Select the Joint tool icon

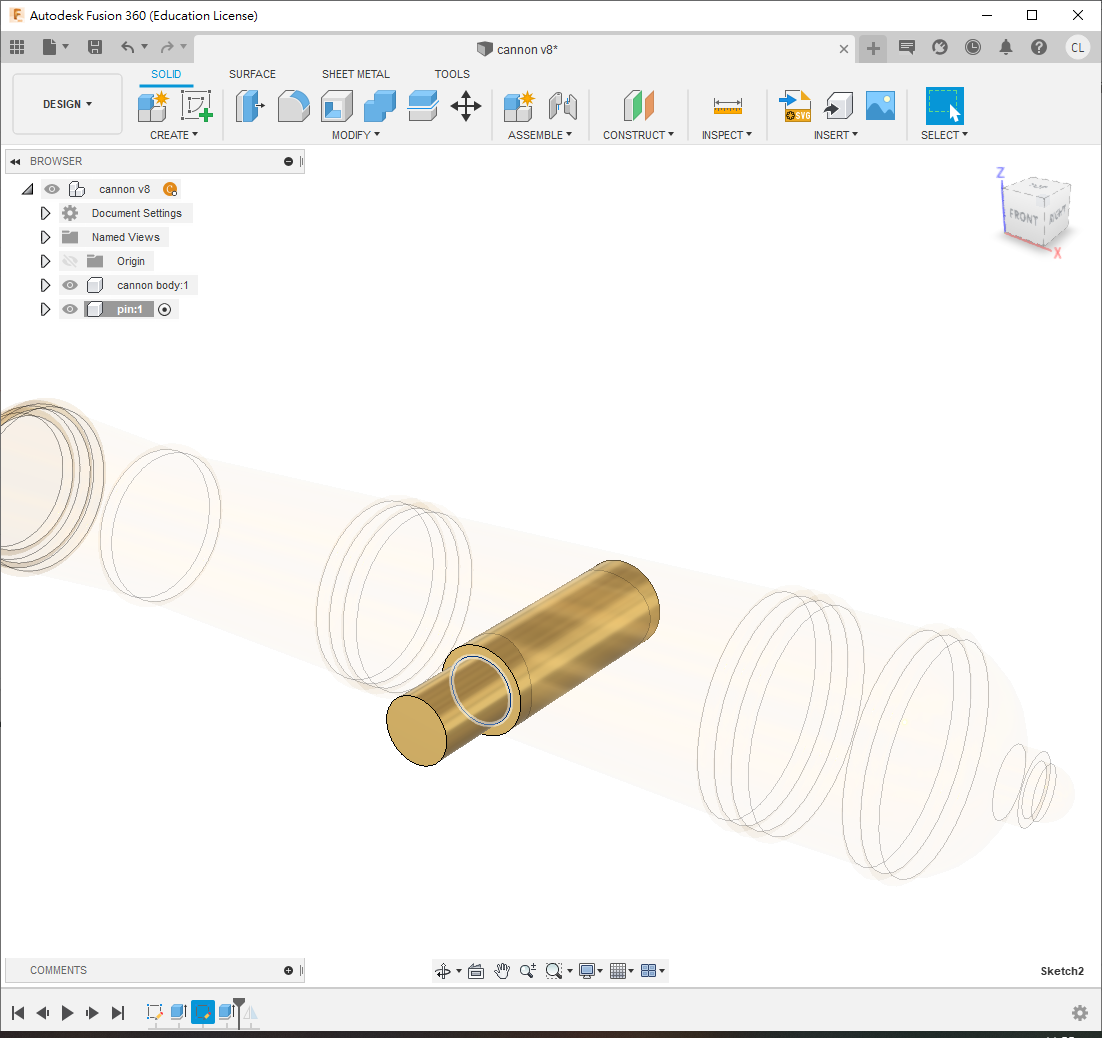[563, 105]
